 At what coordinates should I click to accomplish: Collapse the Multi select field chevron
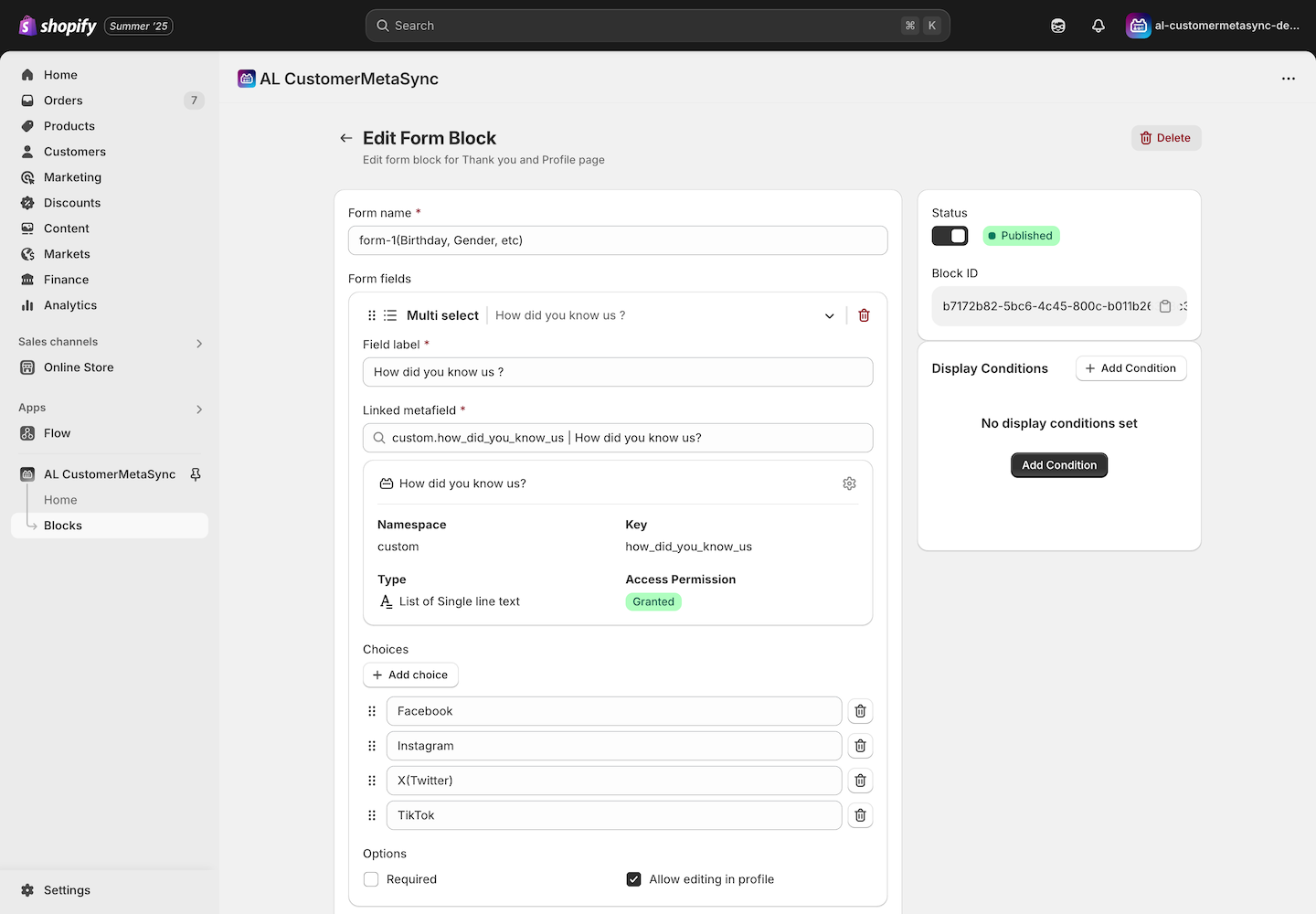830,315
